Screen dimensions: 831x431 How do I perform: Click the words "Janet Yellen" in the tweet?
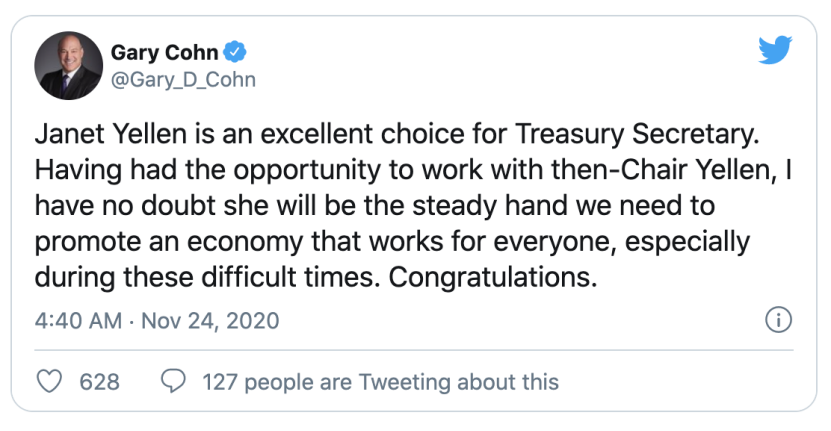point(111,134)
